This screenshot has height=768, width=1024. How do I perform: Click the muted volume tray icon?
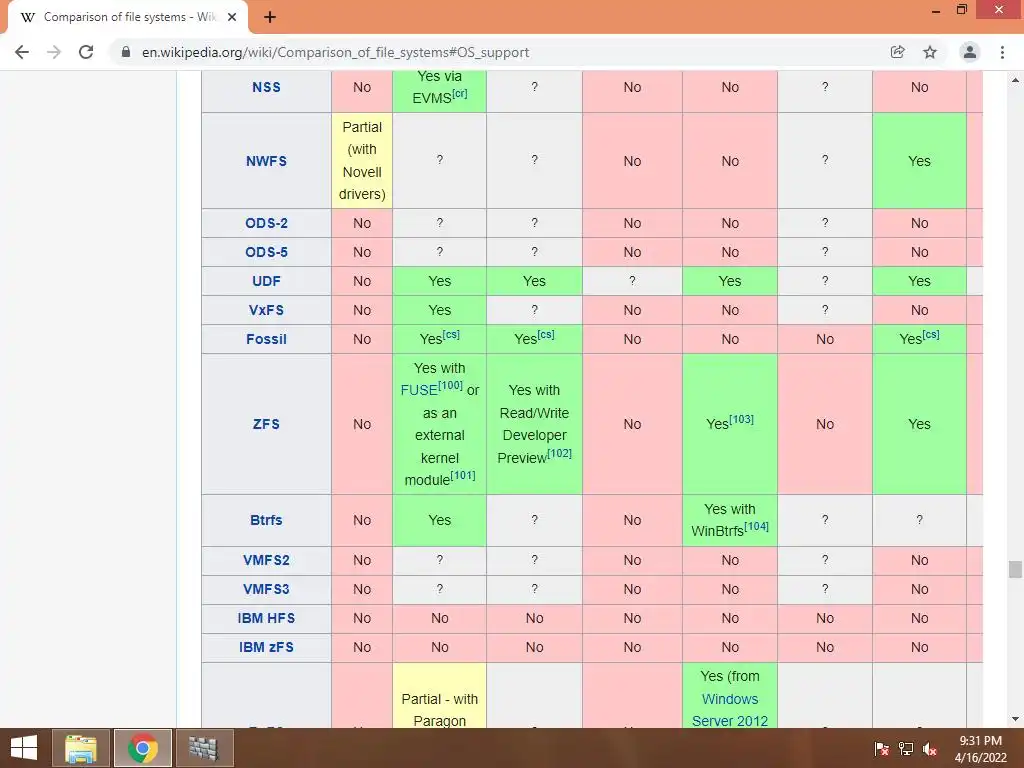[x=930, y=749]
